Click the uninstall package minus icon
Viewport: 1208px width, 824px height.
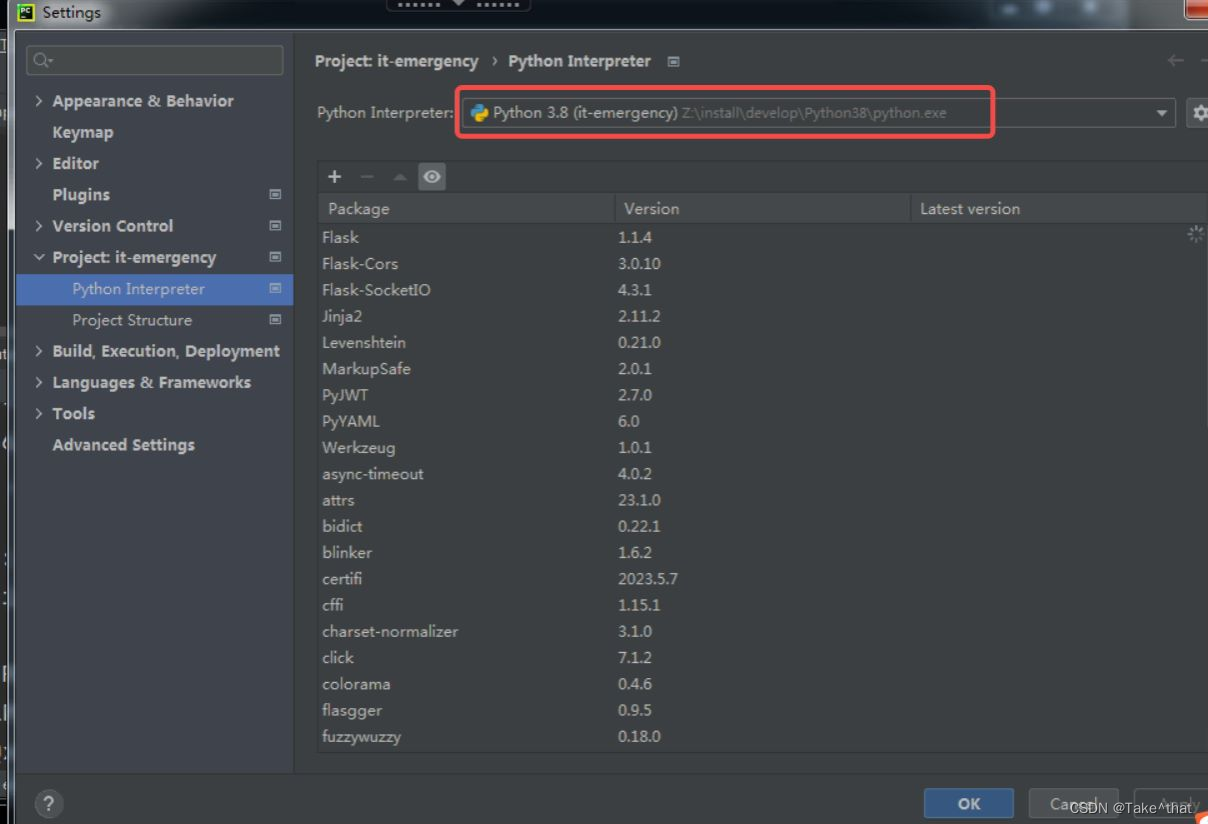pos(367,176)
